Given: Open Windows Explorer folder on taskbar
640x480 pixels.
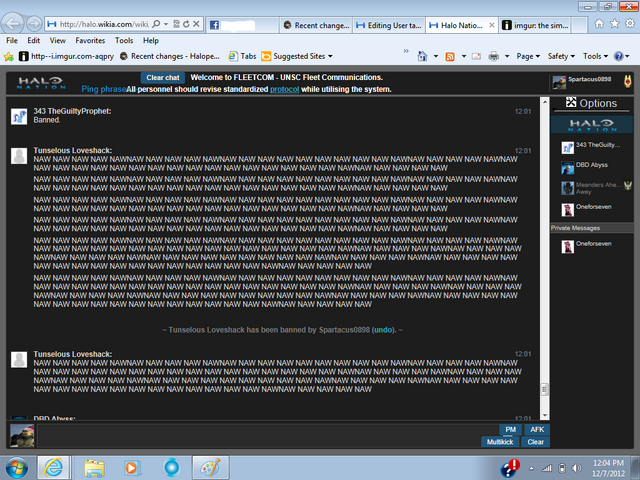Looking at the screenshot, I should [x=94, y=467].
